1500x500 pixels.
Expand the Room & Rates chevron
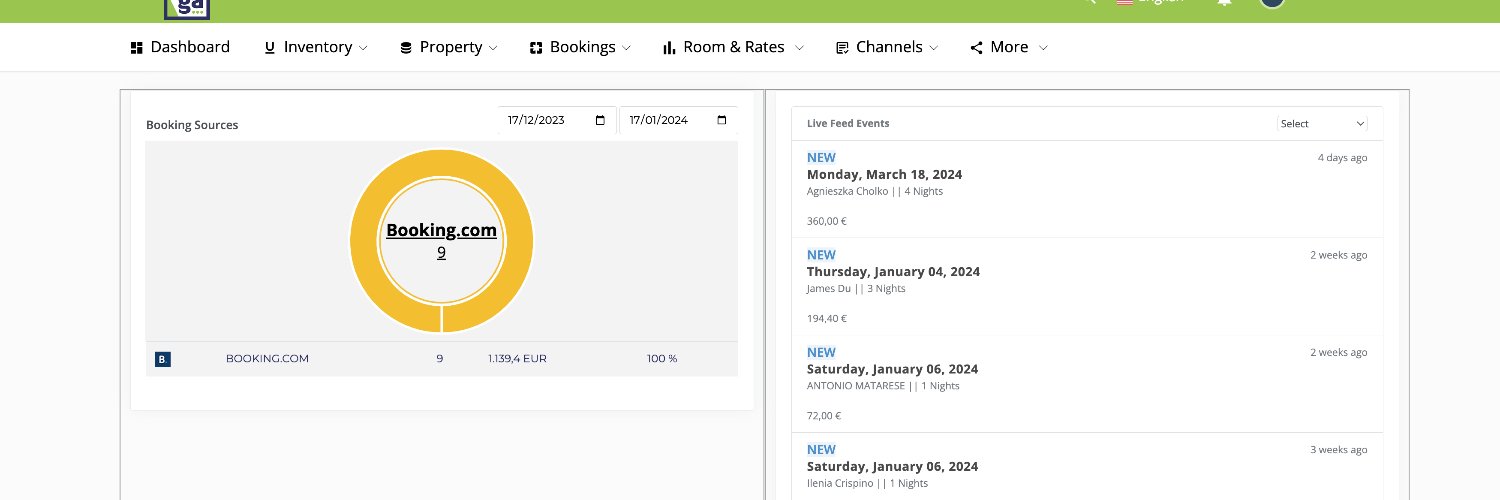pyautogui.click(x=799, y=48)
